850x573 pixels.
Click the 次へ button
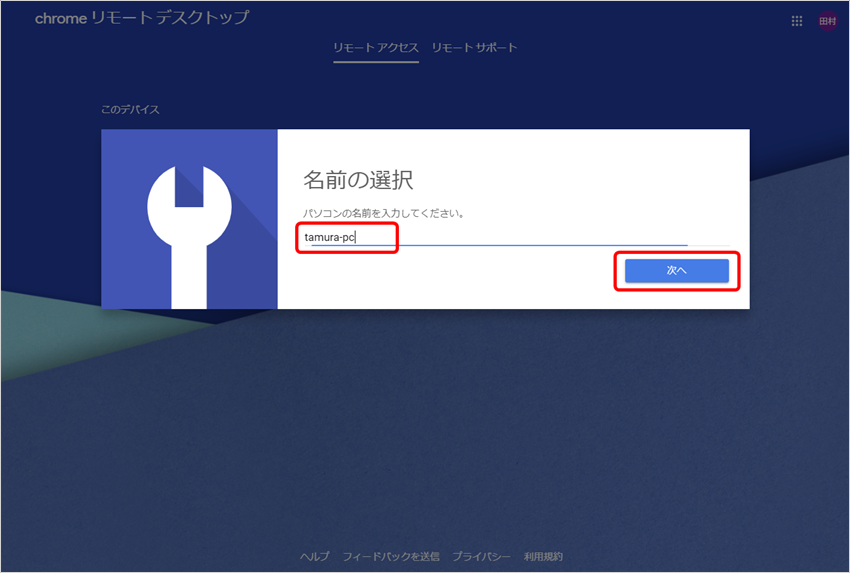coord(677,271)
